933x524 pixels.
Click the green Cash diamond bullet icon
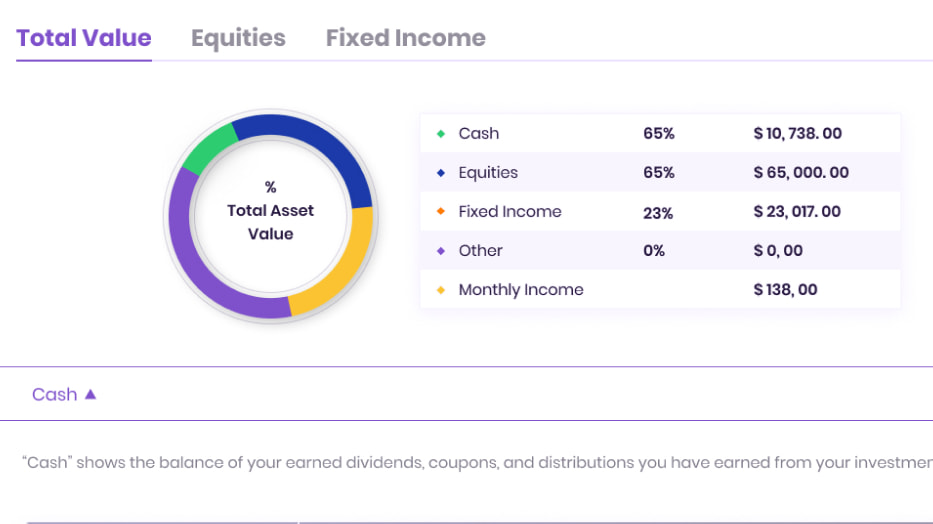(441, 134)
